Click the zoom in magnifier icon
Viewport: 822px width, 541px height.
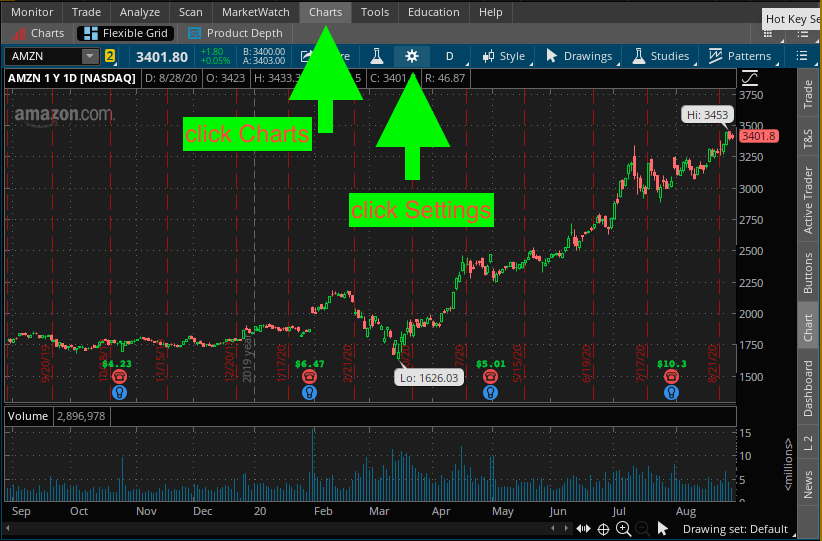(623, 528)
